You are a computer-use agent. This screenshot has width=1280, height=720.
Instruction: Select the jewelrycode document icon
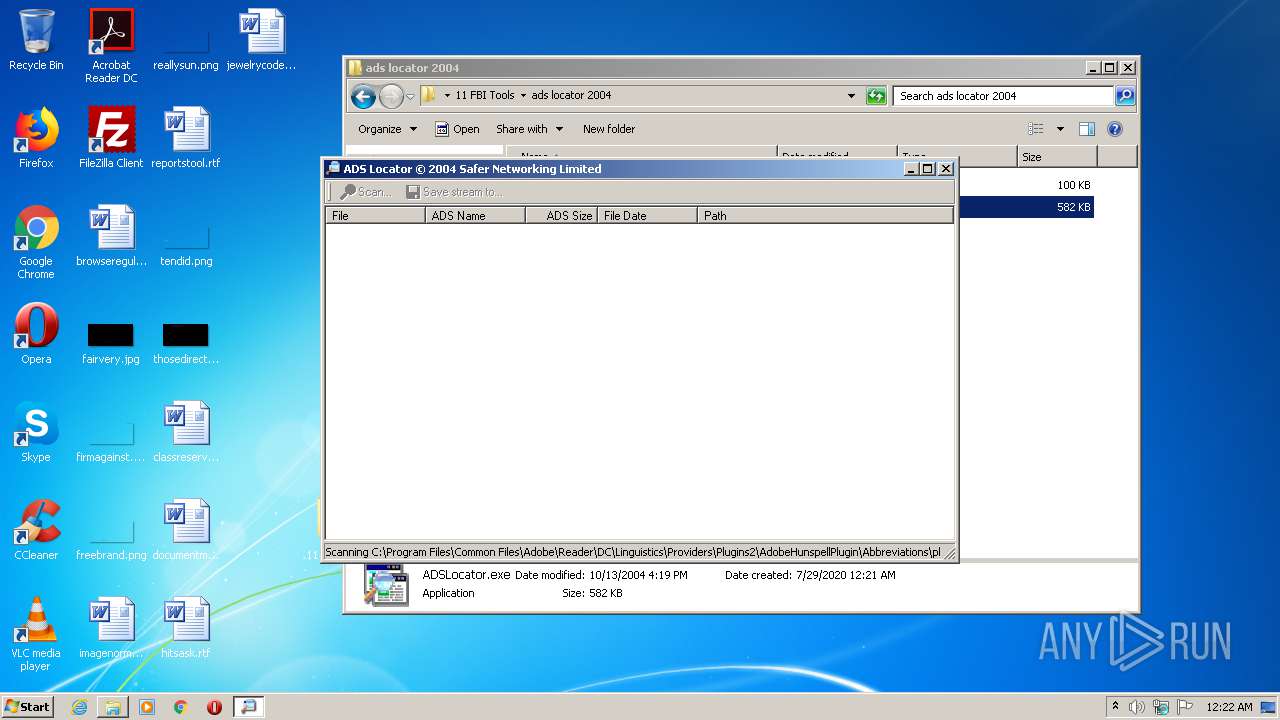click(x=262, y=41)
